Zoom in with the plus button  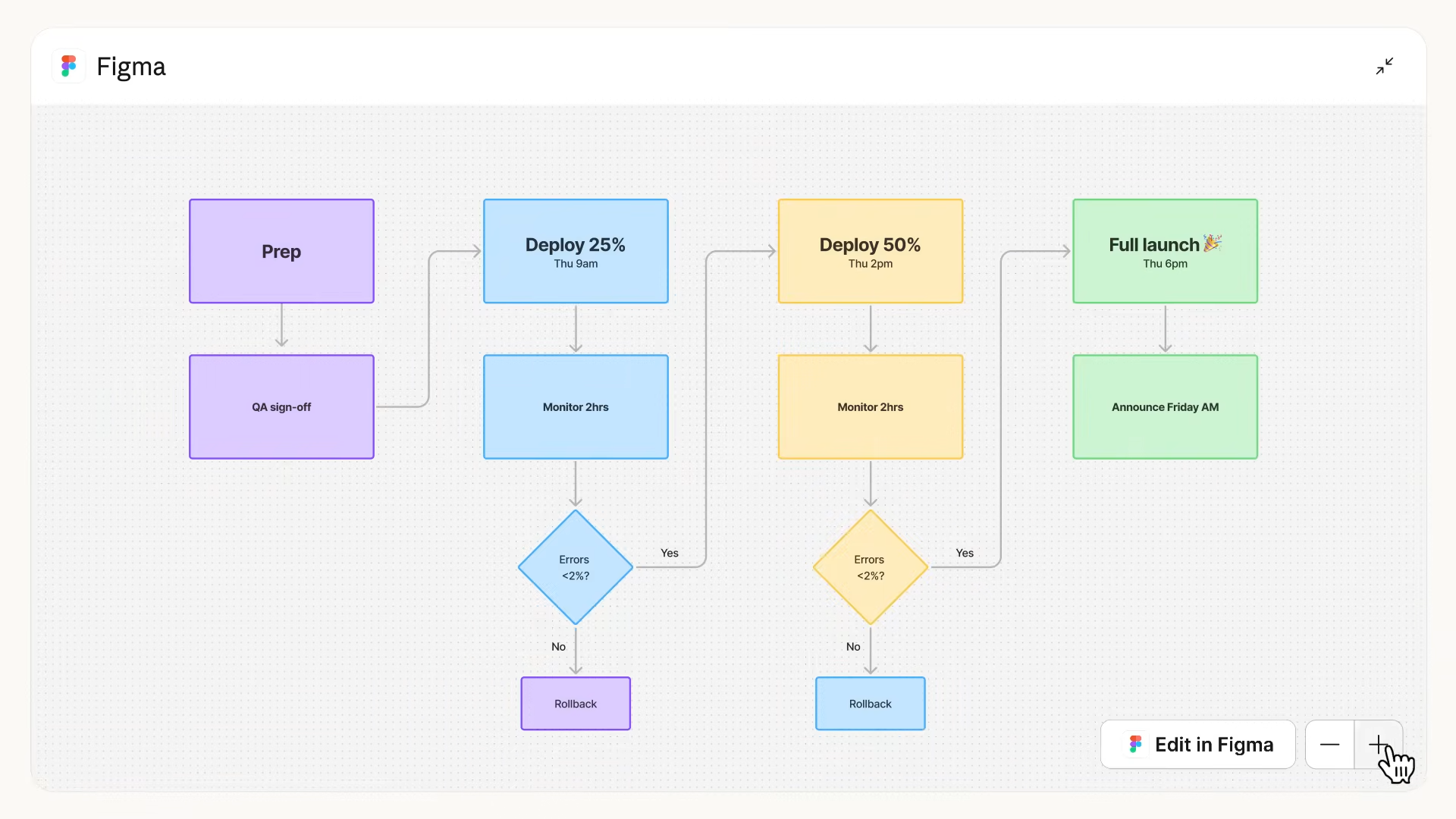point(1378,745)
